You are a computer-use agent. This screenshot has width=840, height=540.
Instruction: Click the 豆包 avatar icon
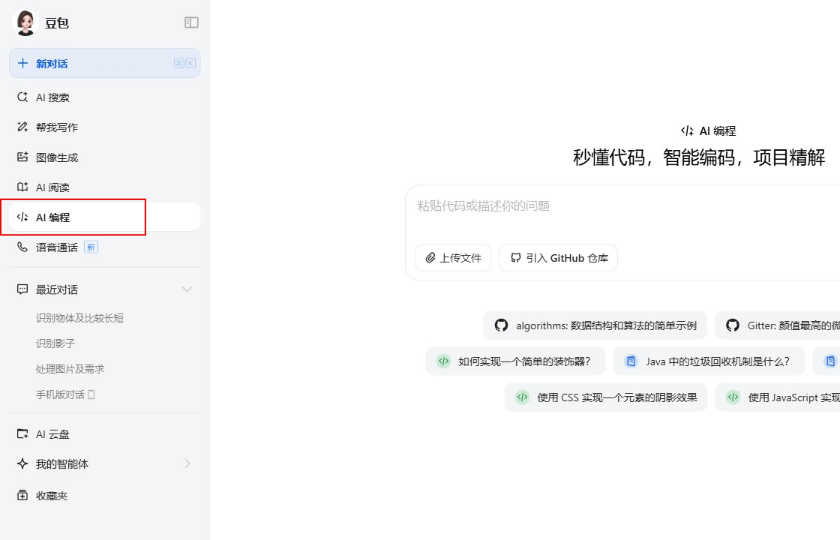[24, 22]
